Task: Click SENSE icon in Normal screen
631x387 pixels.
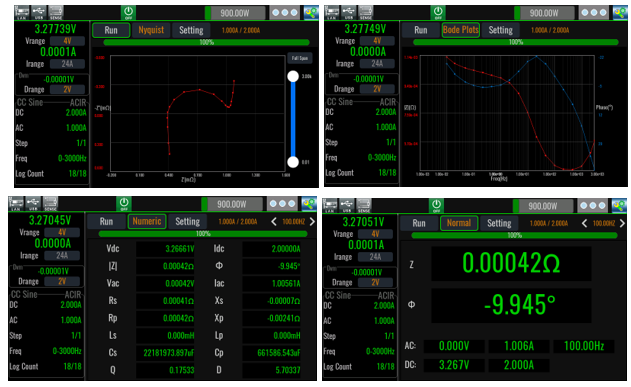Action: [363, 205]
